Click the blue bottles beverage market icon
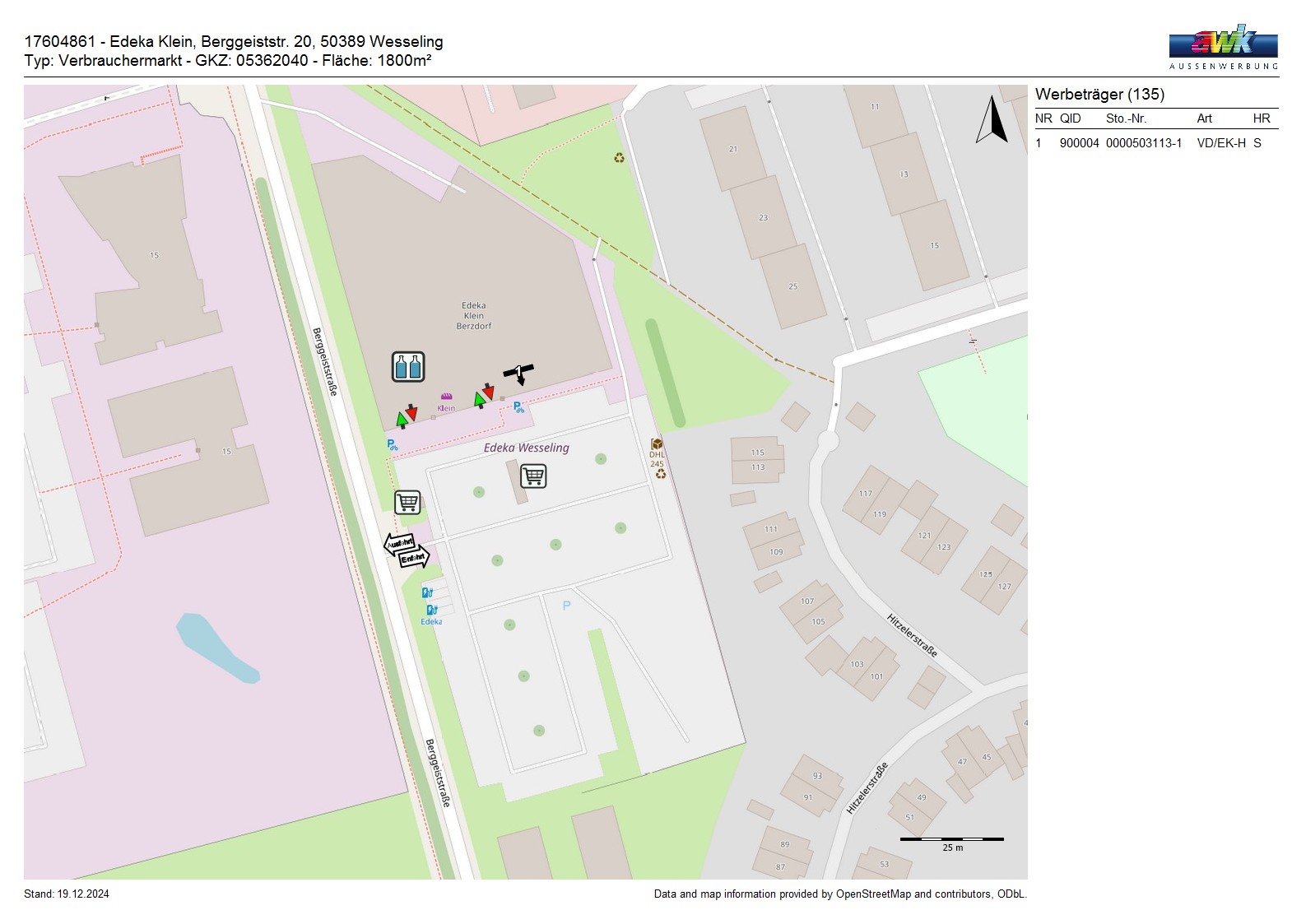 point(408,367)
